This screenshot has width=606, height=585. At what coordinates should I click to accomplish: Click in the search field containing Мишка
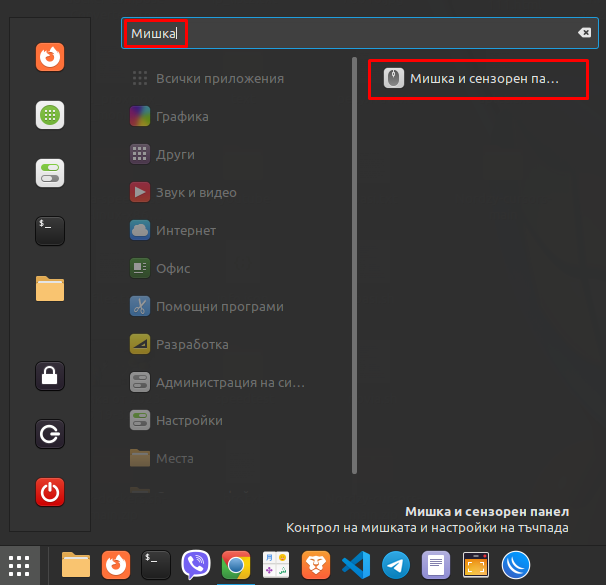click(x=359, y=33)
